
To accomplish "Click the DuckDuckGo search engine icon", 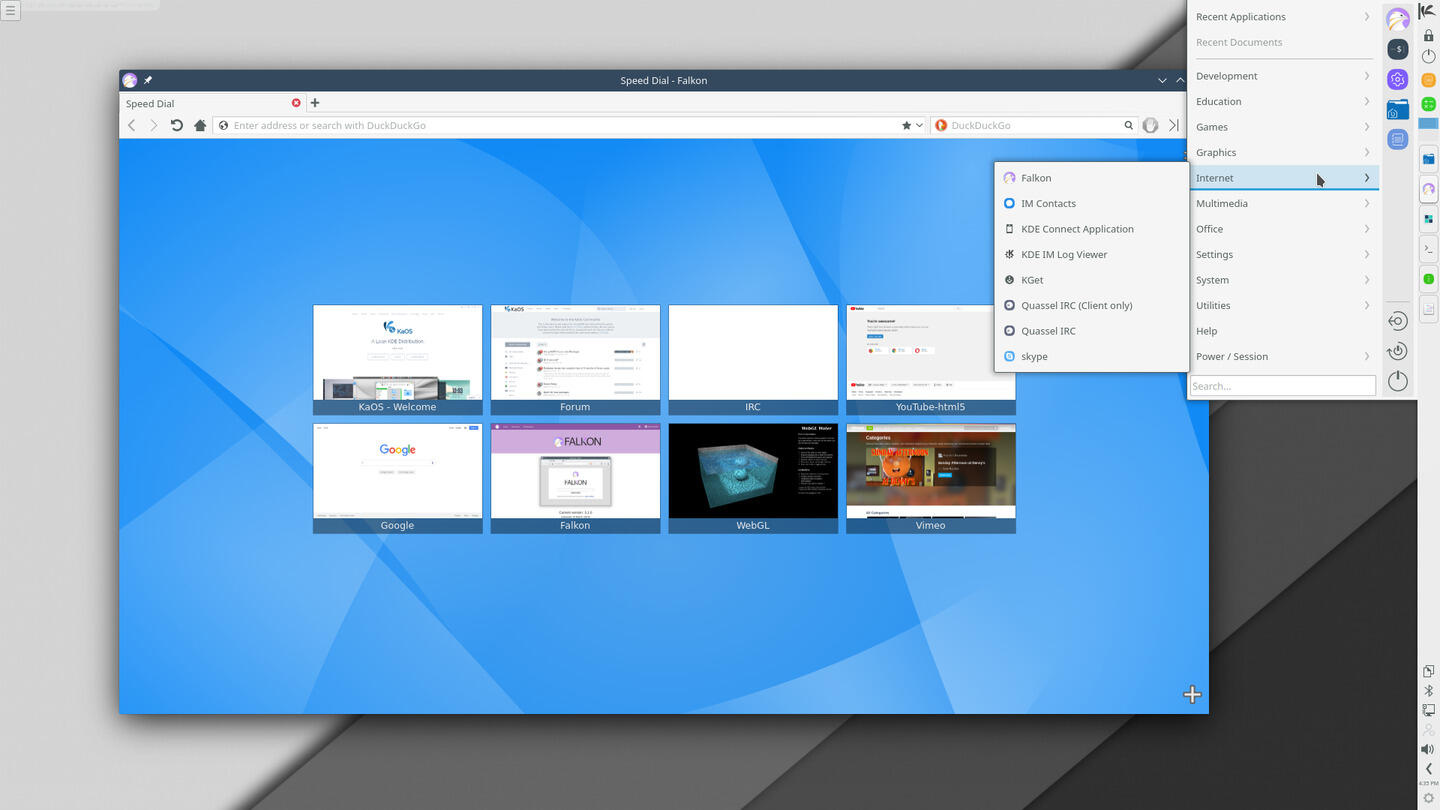I will click(x=940, y=125).
